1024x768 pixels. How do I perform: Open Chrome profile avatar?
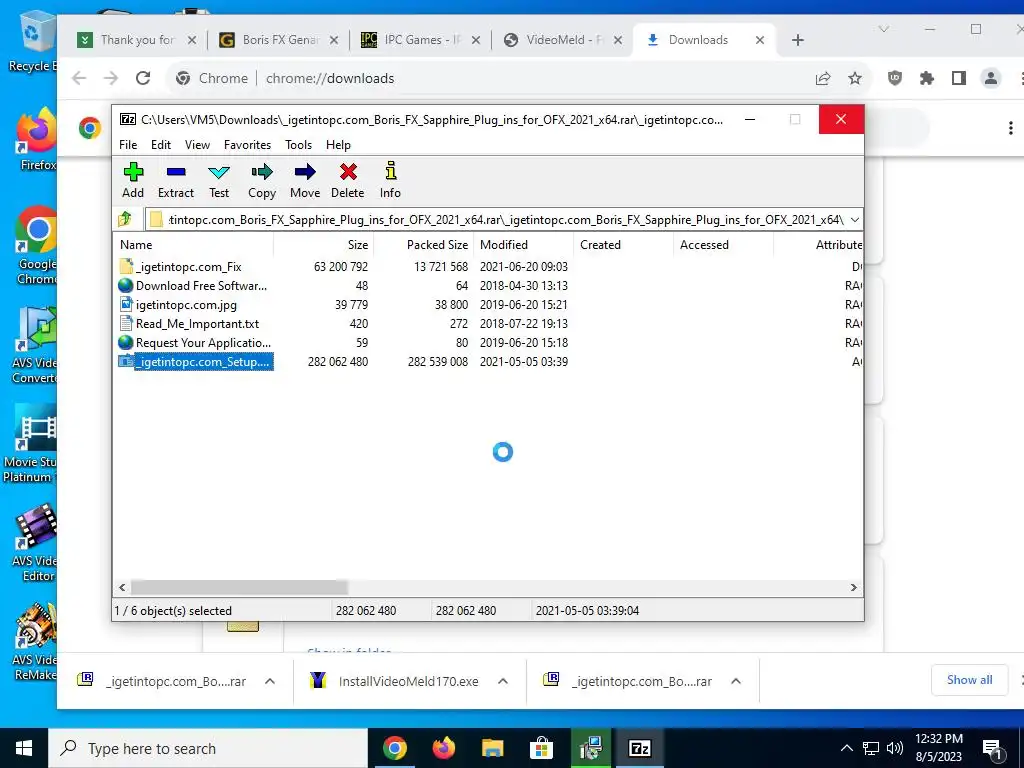(x=991, y=78)
